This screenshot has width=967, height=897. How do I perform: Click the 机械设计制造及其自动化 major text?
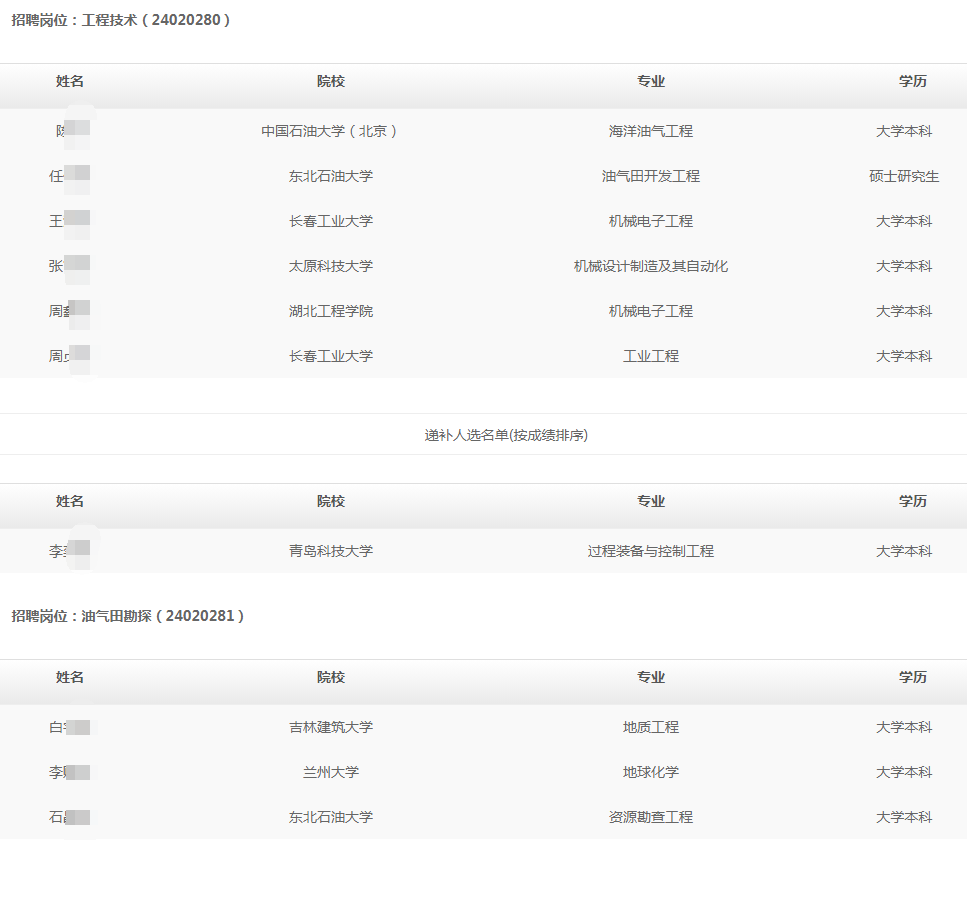650,266
